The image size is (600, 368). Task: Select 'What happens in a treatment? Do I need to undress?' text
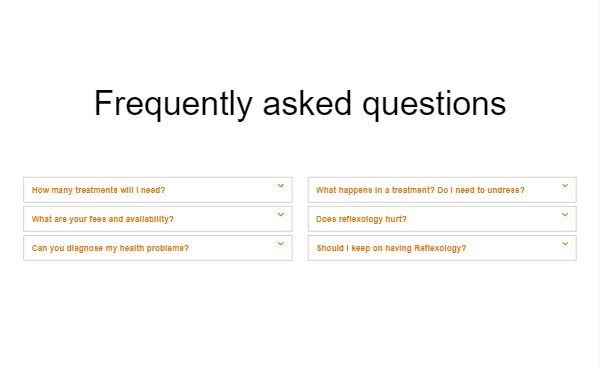tap(420, 190)
